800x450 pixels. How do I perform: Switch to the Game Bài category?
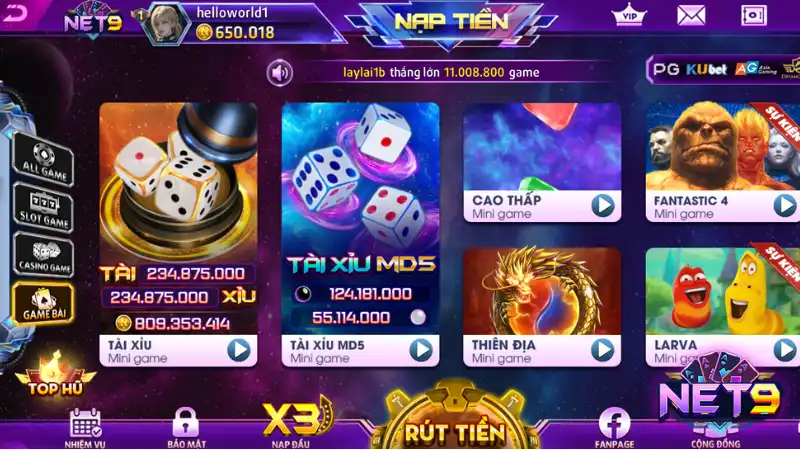43,304
